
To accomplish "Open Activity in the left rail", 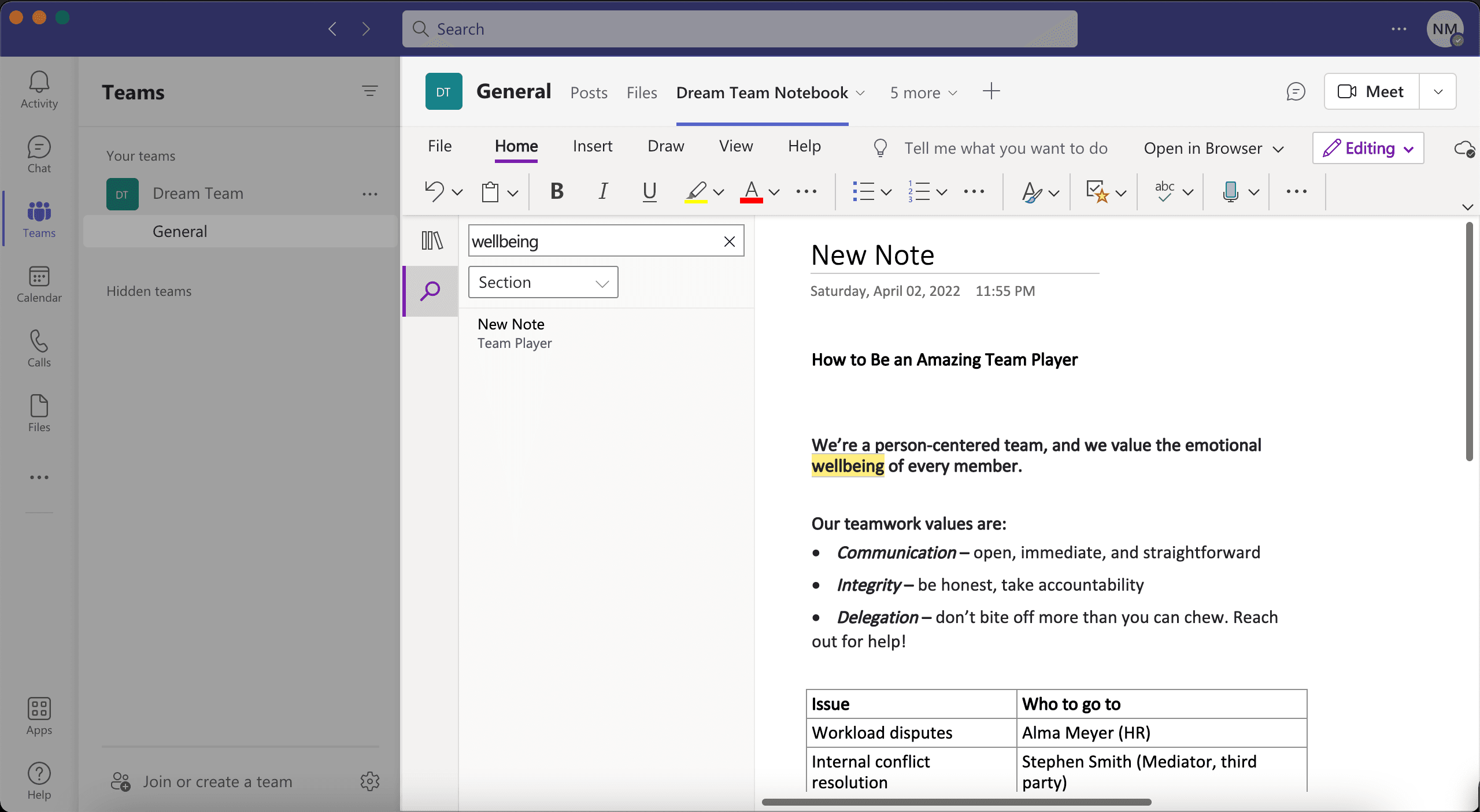I will click(39, 90).
